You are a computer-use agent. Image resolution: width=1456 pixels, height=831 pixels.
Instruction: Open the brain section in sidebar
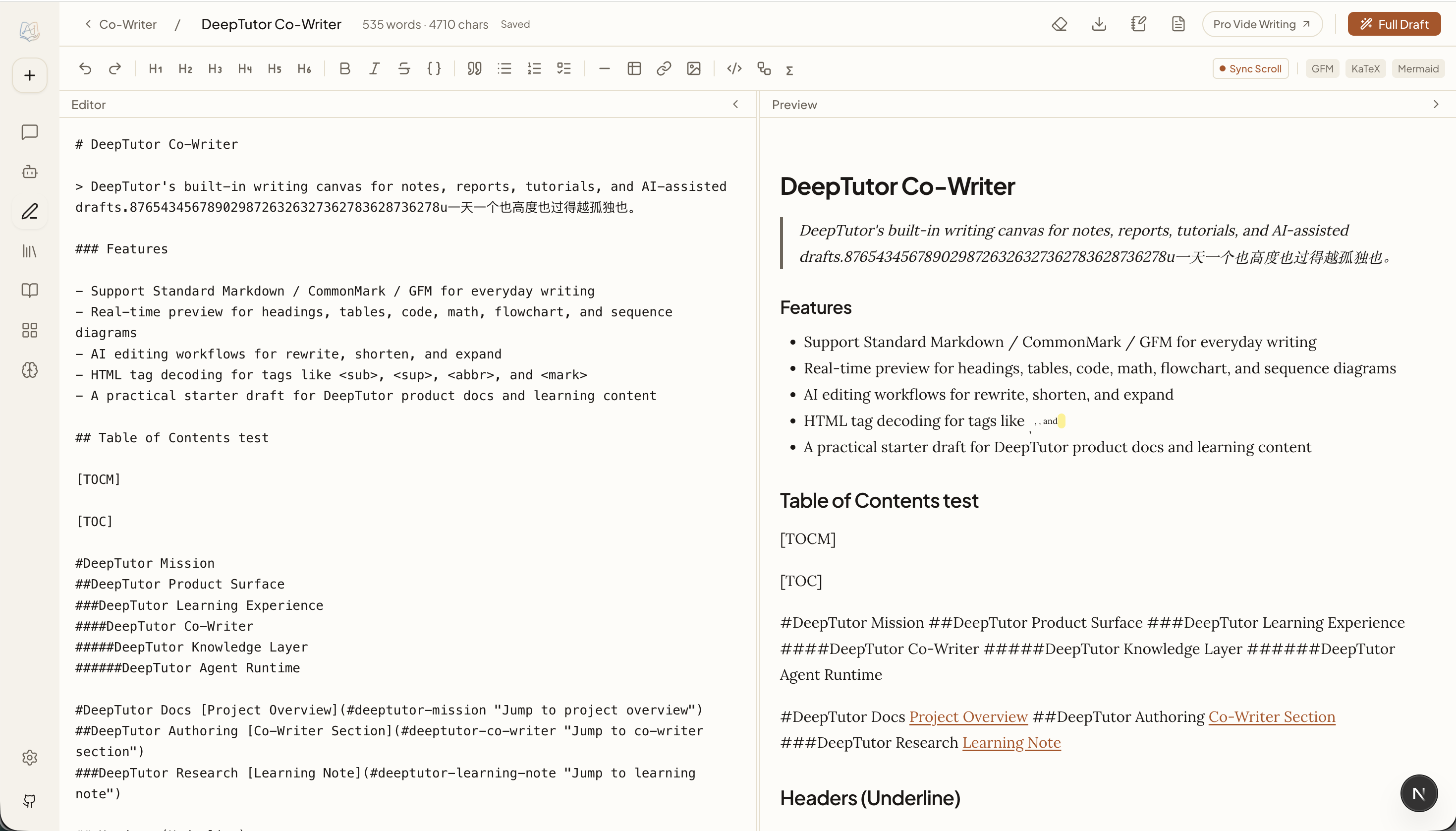click(x=30, y=370)
